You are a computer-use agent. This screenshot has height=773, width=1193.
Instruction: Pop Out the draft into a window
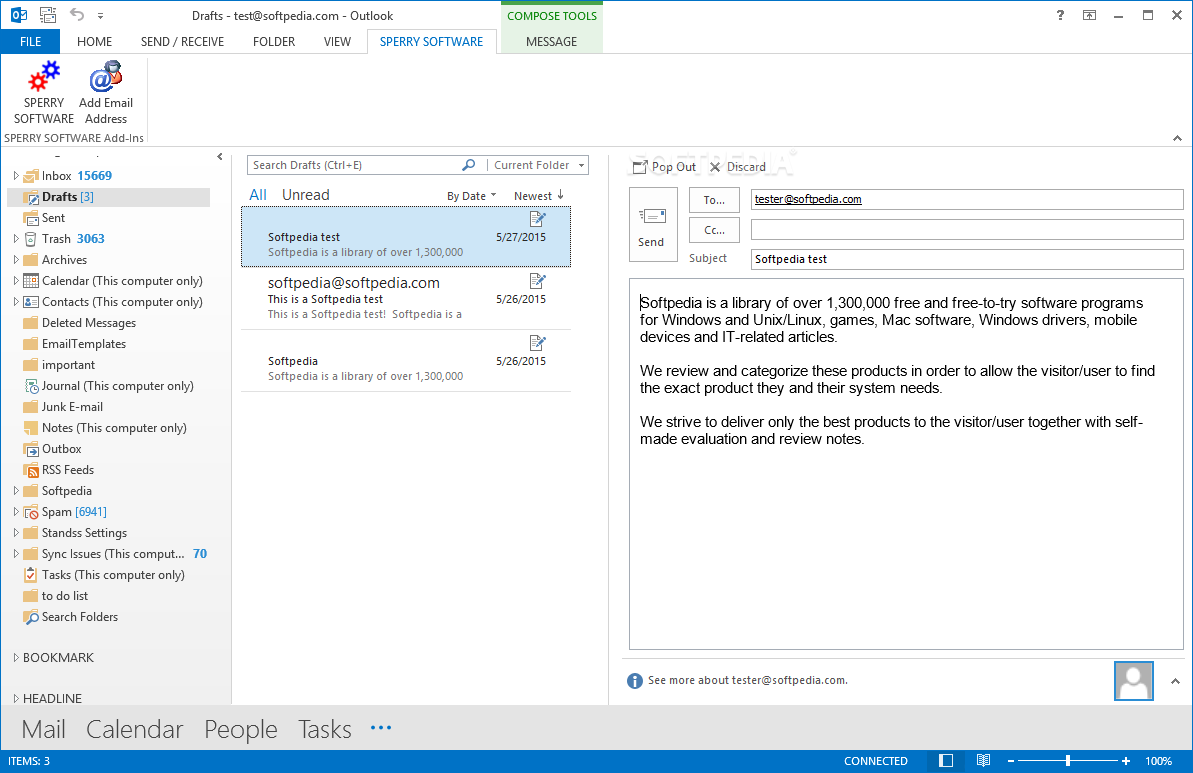pos(664,167)
